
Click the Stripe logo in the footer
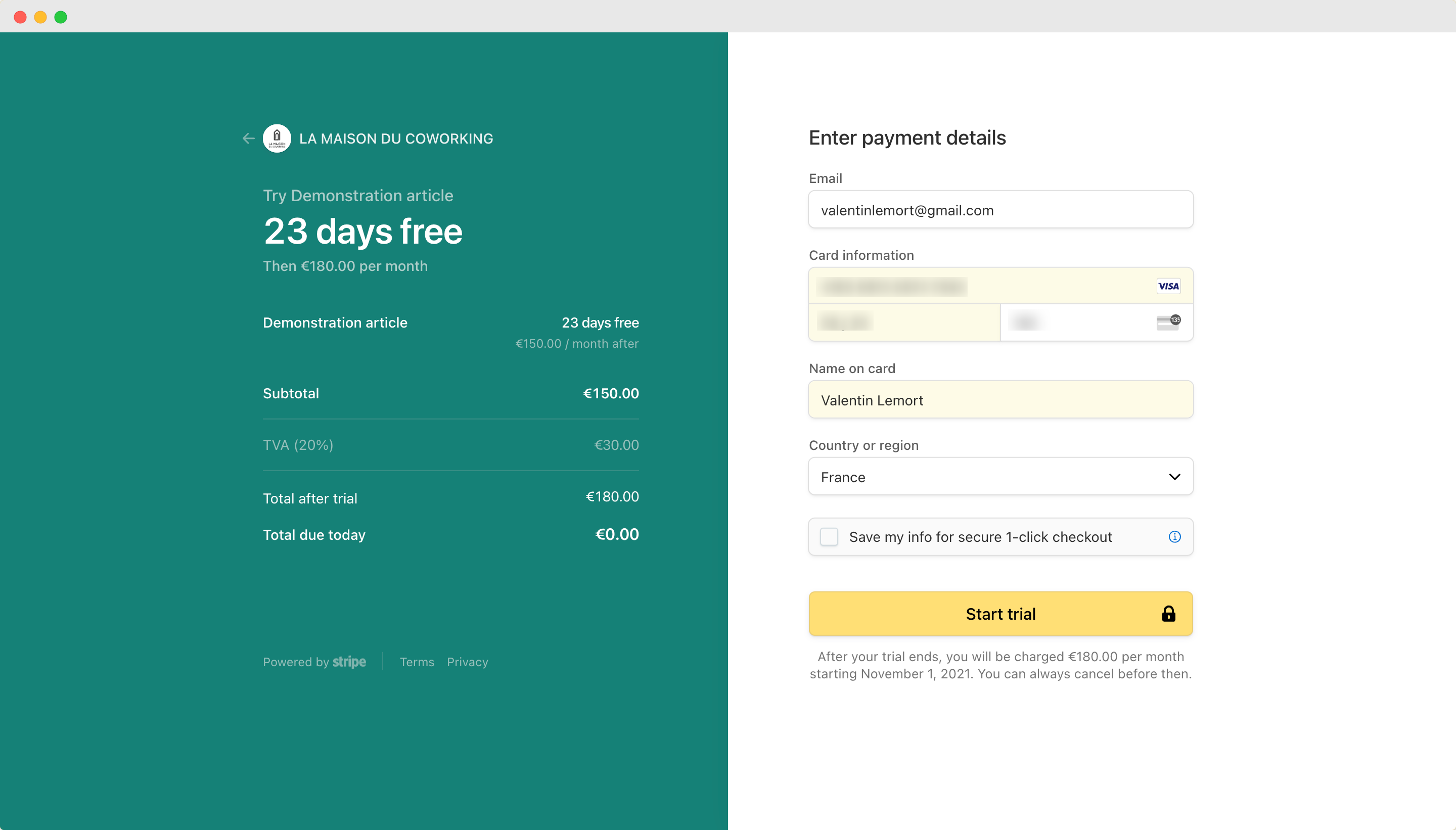click(349, 662)
